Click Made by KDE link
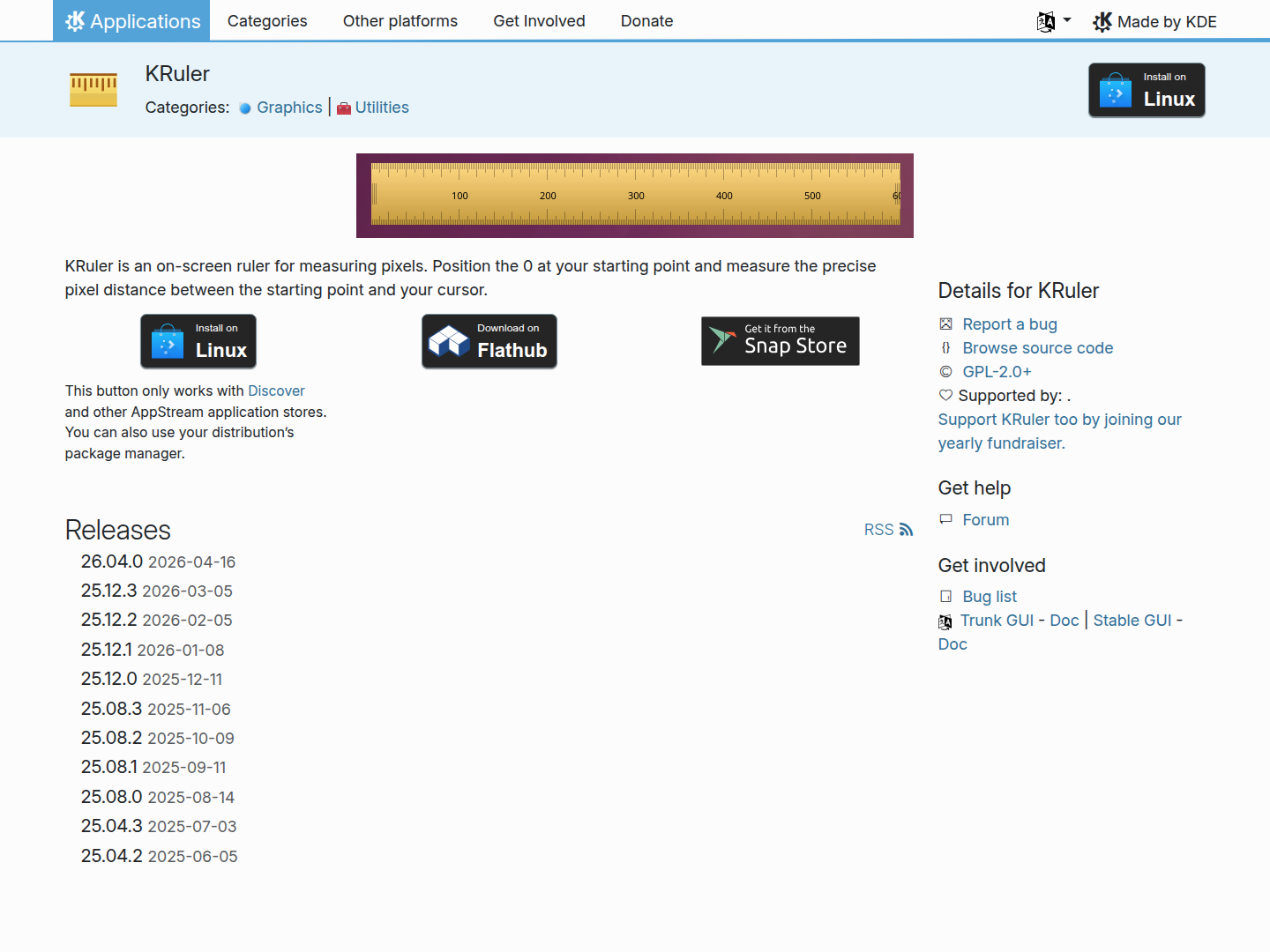Image resolution: width=1270 pixels, height=952 pixels. tap(1154, 21)
